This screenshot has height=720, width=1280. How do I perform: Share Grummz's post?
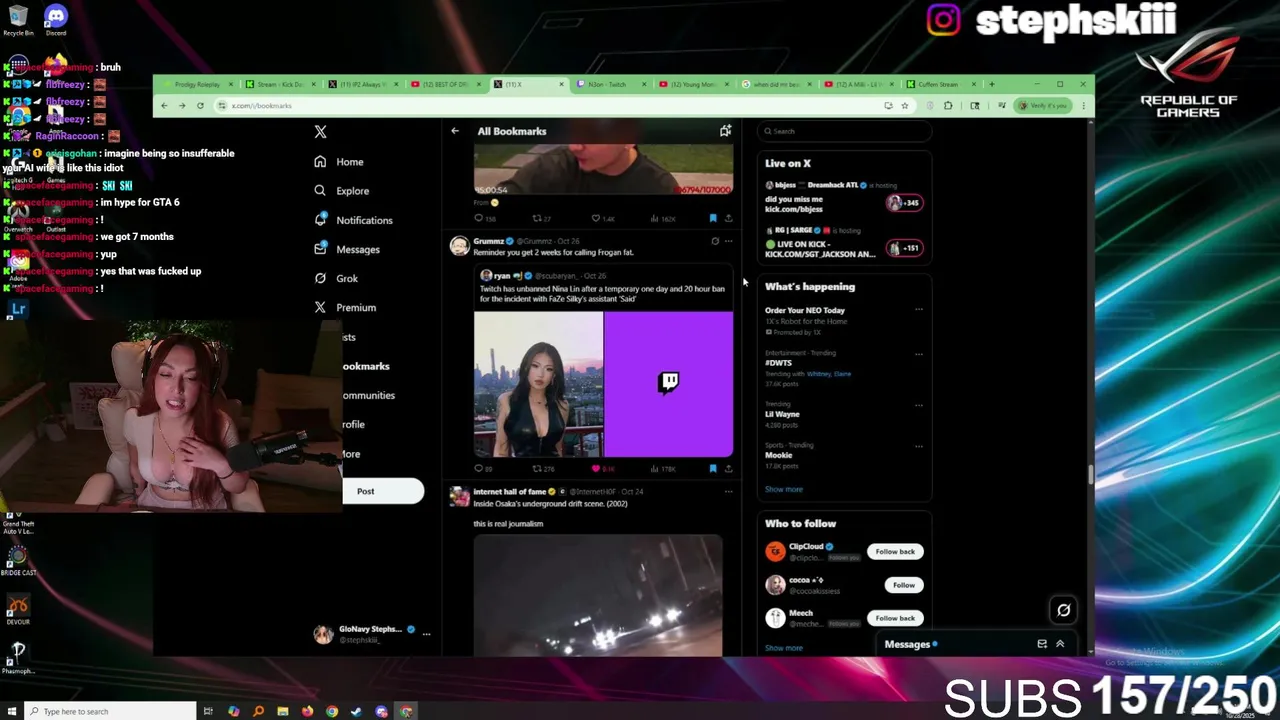point(728,468)
